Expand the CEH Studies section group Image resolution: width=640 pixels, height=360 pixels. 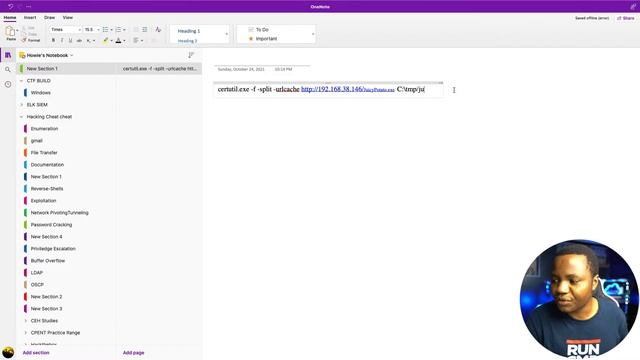point(26,321)
